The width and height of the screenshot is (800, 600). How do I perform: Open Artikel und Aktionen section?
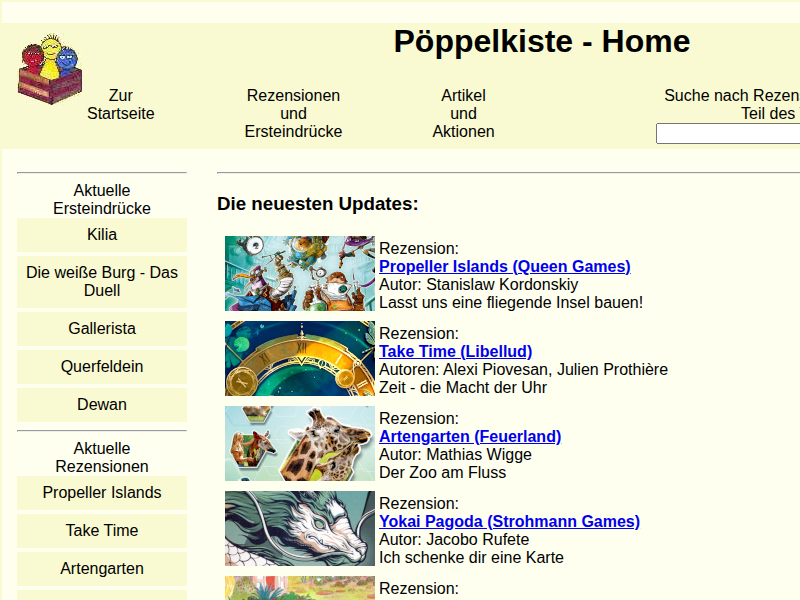pos(463,113)
